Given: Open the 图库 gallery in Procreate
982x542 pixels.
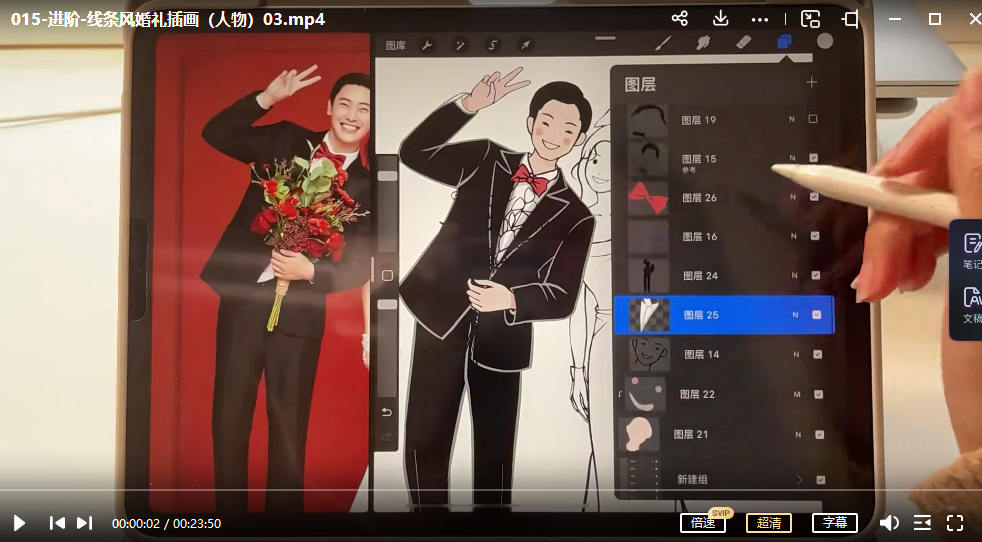Looking at the screenshot, I should point(396,46).
